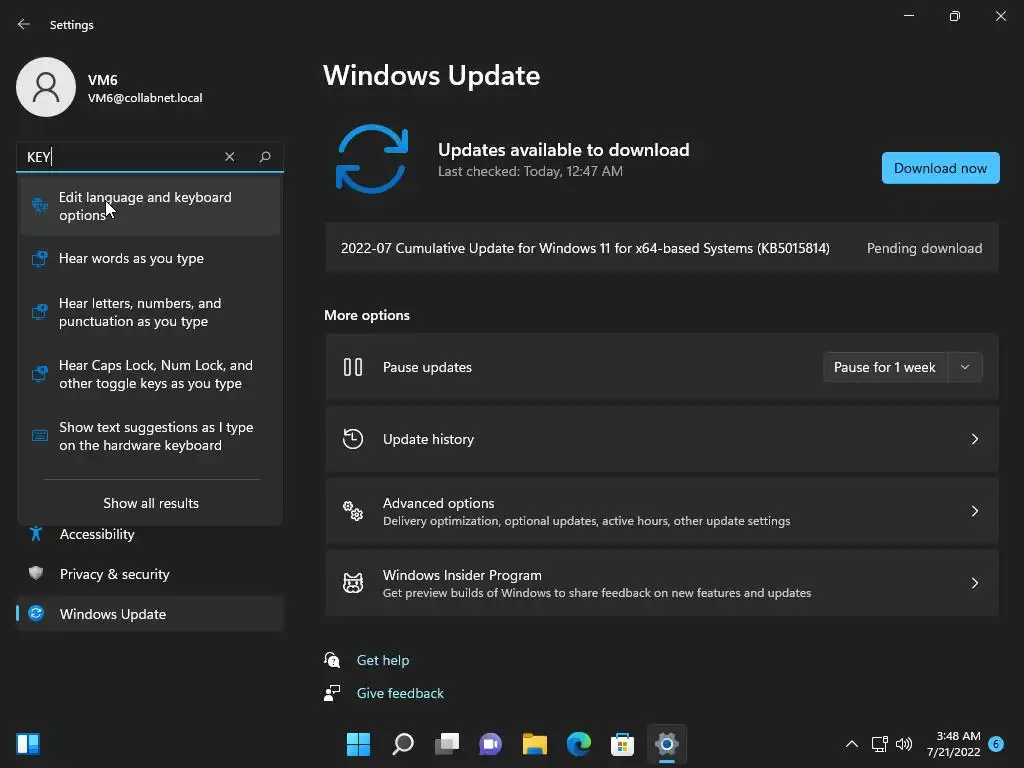Go back using the arrow next to Settings
Image resolution: width=1024 pixels, height=768 pixels.
click(24, 24)
